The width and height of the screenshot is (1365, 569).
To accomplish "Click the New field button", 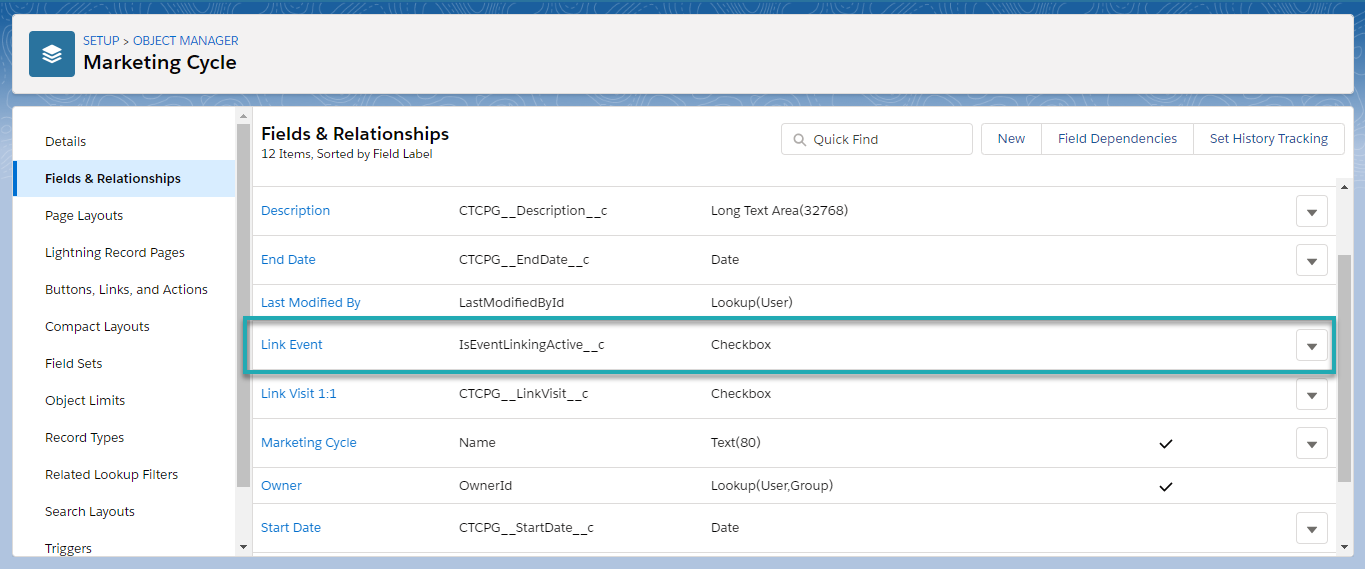I will (x=1011, y=139).
